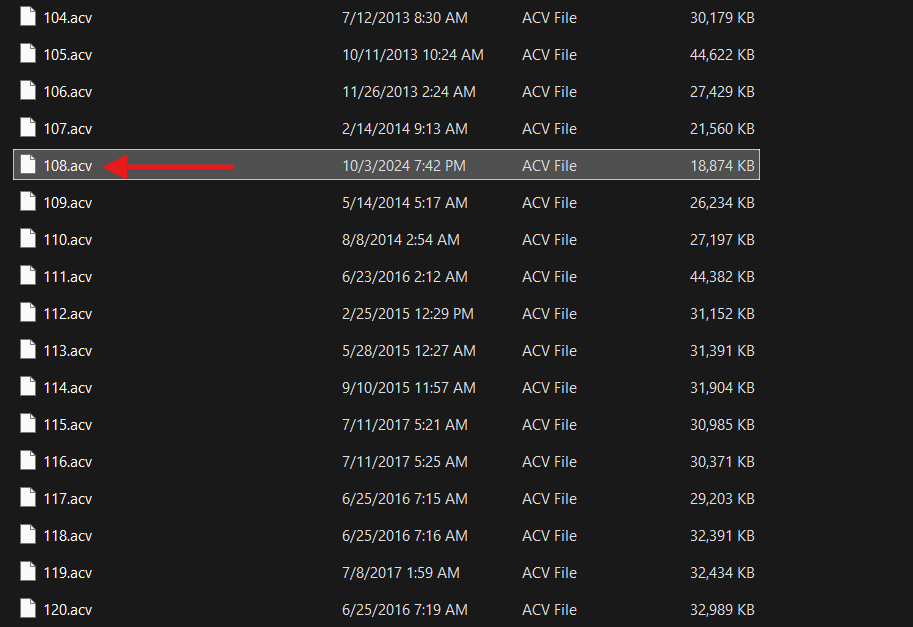The width and height of the screenshot is (913, 627).
Task: Select the 113.acv file entry
Action: pyautogui.click(x=67, y=351)
